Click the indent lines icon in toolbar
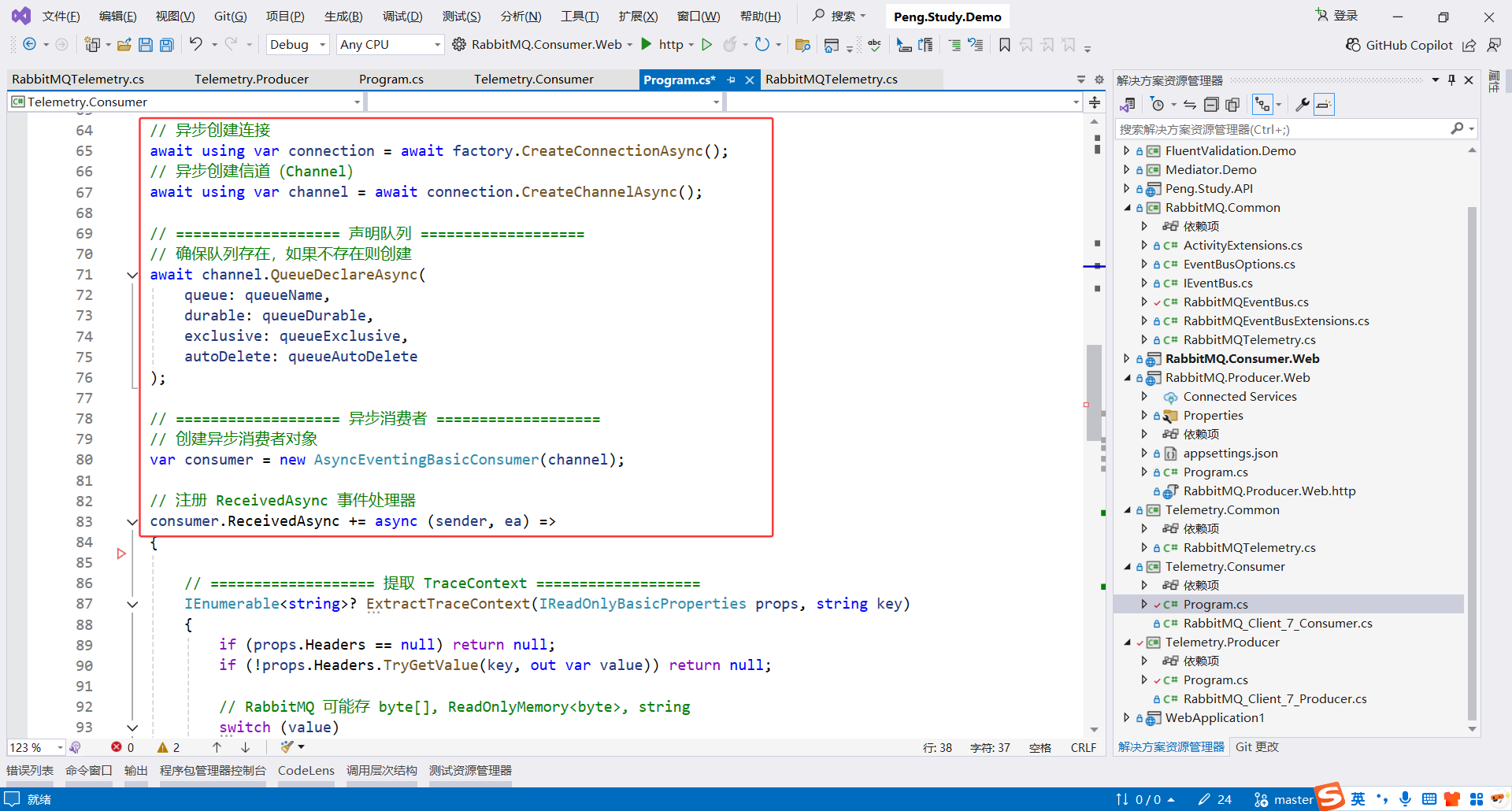Screen dimensions: 1512x811 click(954, 45)
